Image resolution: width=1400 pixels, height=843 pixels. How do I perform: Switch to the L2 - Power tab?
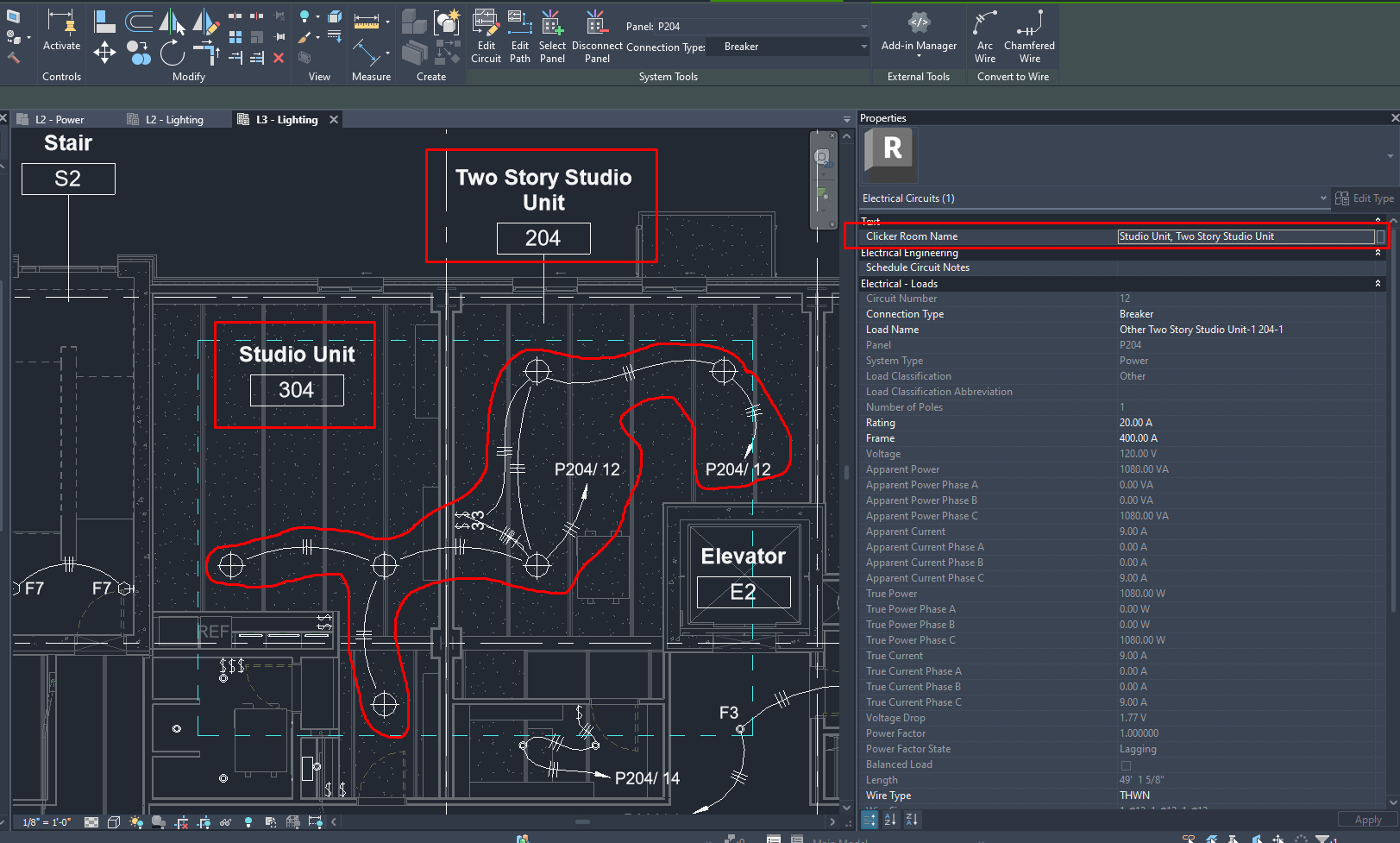(60, 120)
